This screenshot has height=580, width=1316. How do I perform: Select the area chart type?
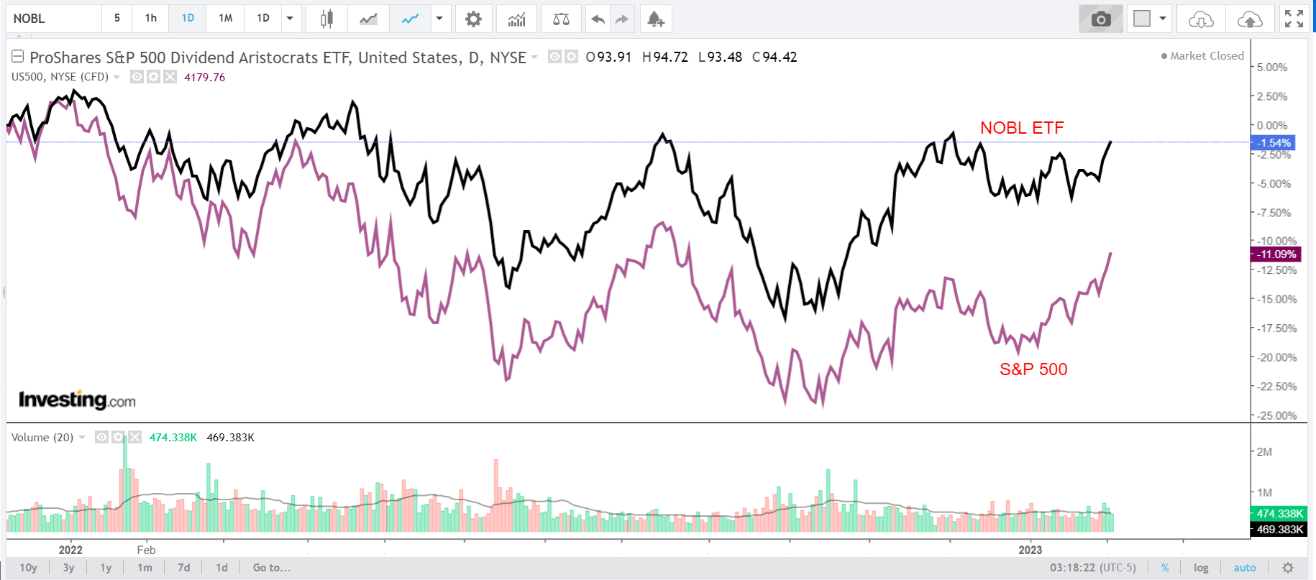[369, 18]
